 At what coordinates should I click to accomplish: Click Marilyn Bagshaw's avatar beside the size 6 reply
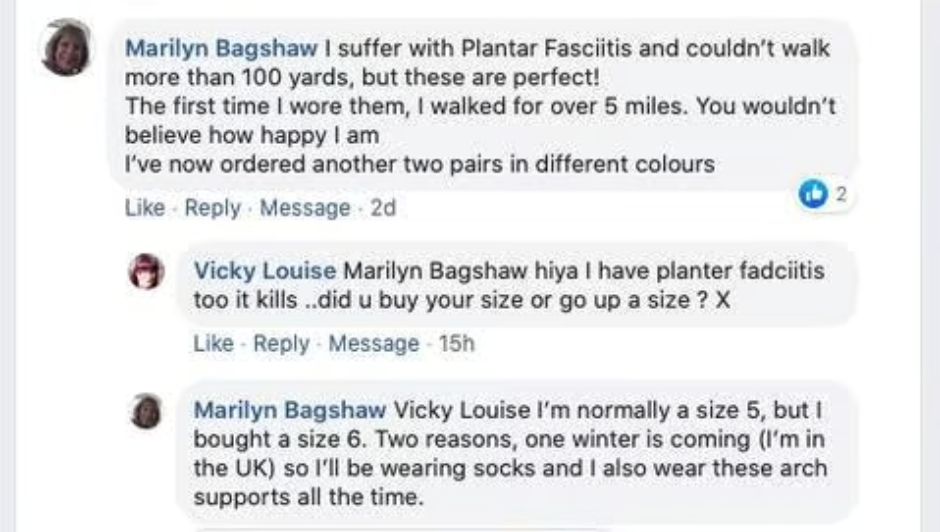(x=146, y=411)
